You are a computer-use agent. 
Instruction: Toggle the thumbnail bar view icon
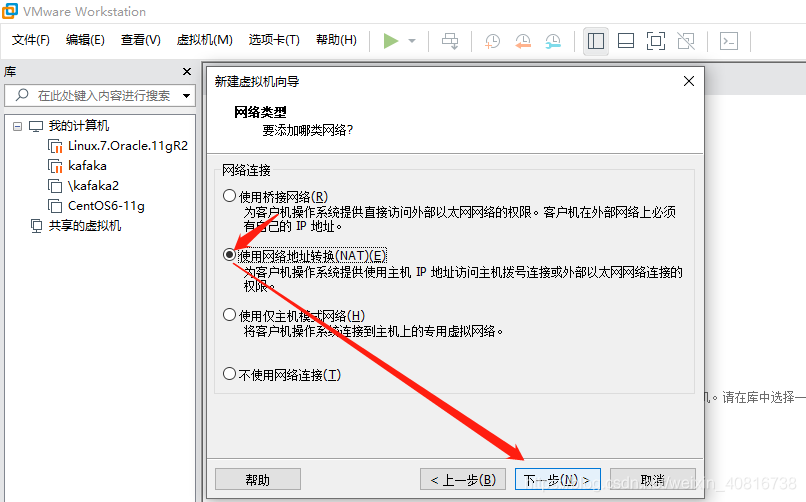point(626,41)
